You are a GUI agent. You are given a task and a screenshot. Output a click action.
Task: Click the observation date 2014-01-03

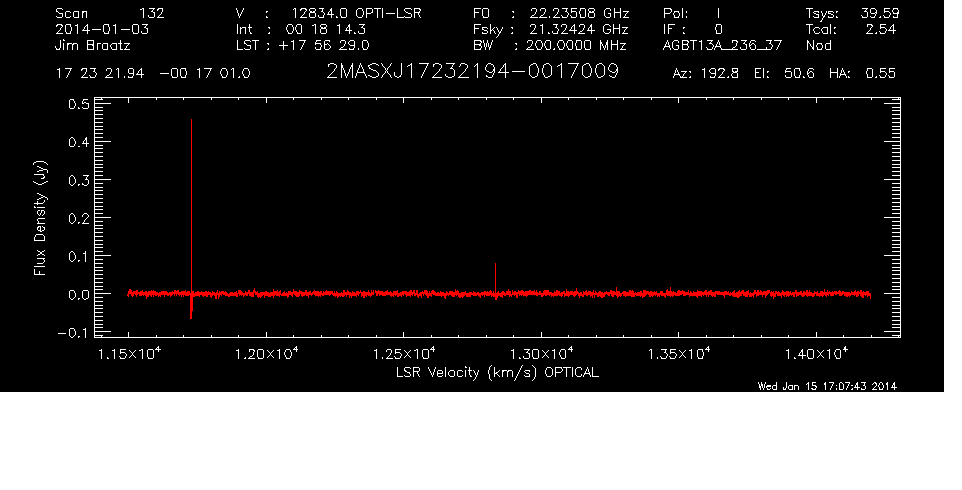tap(102, 29)
